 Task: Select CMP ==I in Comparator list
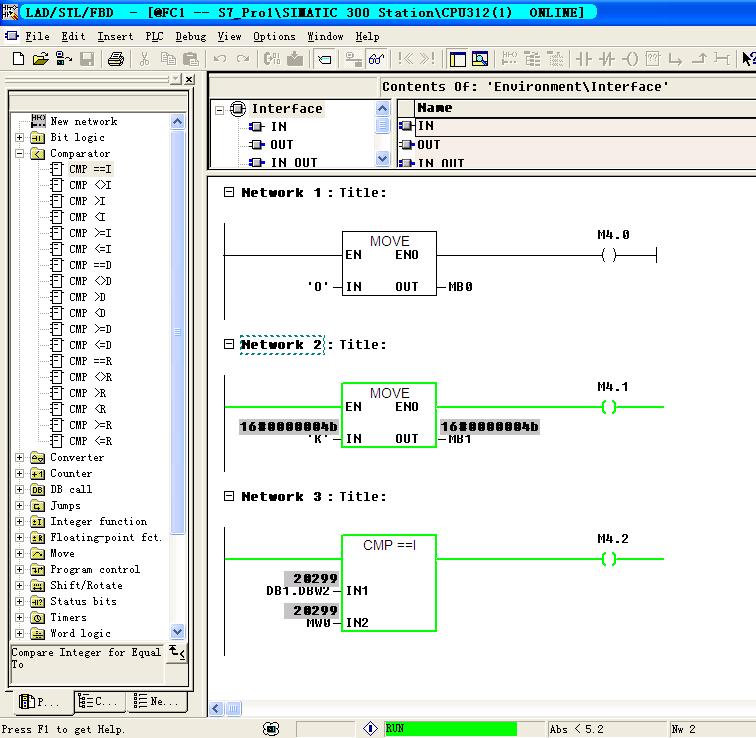click(x=90, y=169)
